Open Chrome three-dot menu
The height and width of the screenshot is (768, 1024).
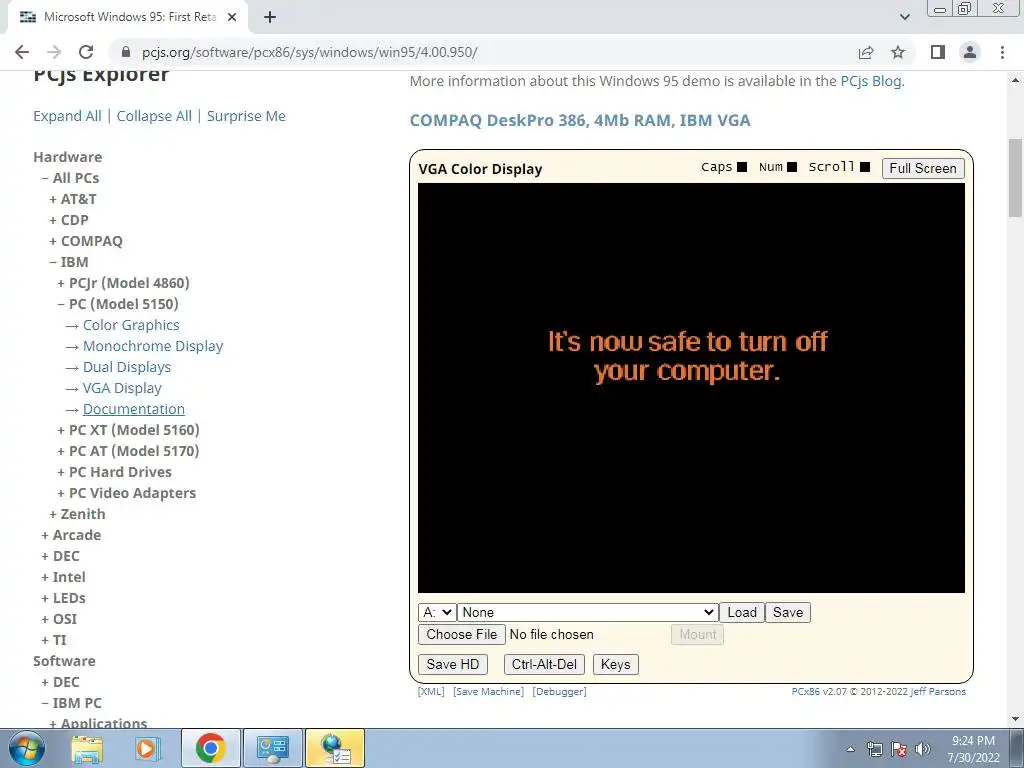pos(1002,52)
